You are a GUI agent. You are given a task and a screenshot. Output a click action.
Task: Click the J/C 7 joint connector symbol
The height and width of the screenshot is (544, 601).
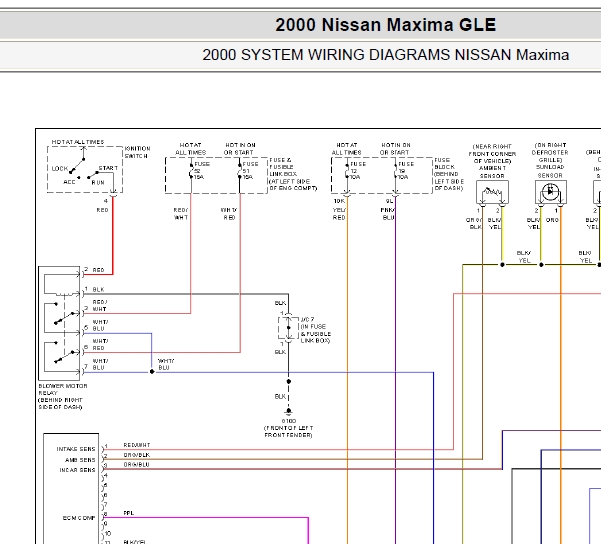click(x=289, y=328)
